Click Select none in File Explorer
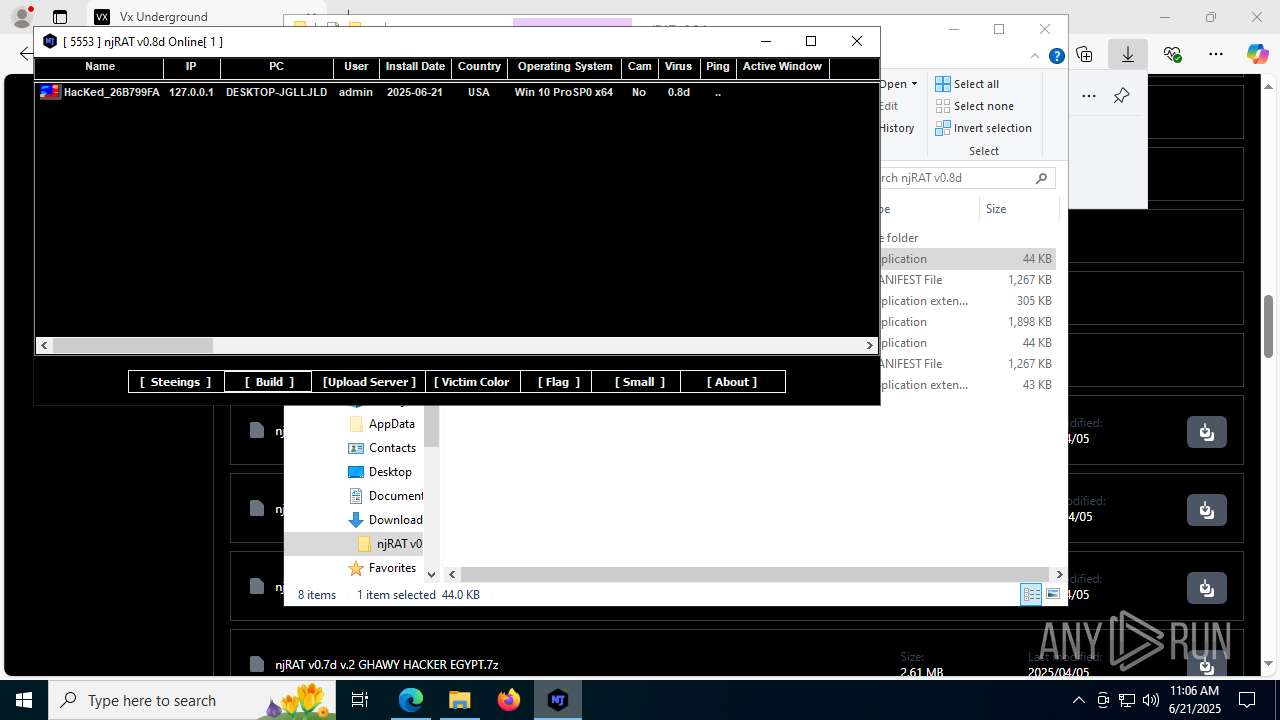The width and height of the screenshot is (1280, 720). pyautogui.click(x=975, y=106)
